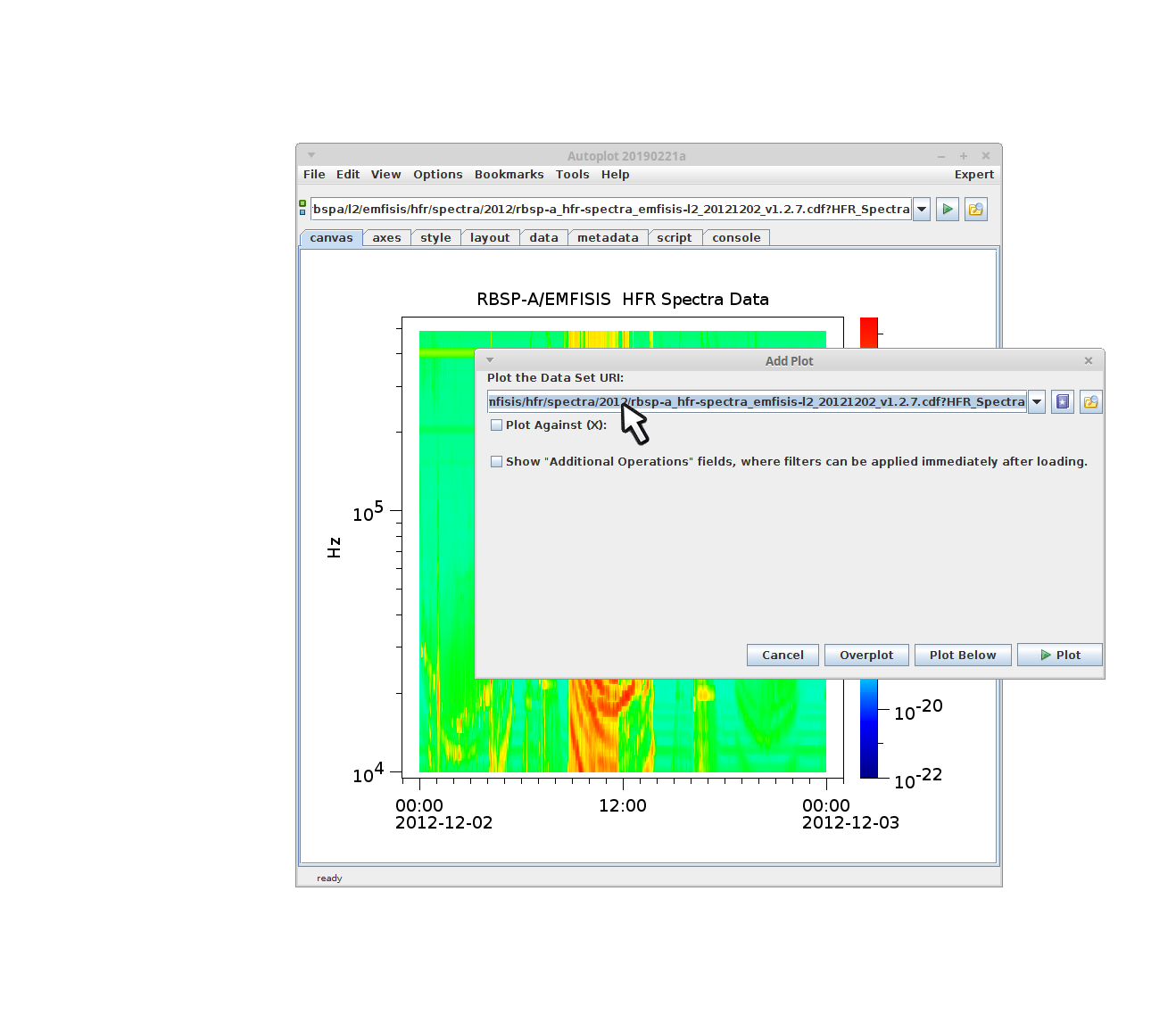This screenshot has height=1031, width=1176.
Task: Click the 2012-12-03 date axis label
Action: pos(850,823)
